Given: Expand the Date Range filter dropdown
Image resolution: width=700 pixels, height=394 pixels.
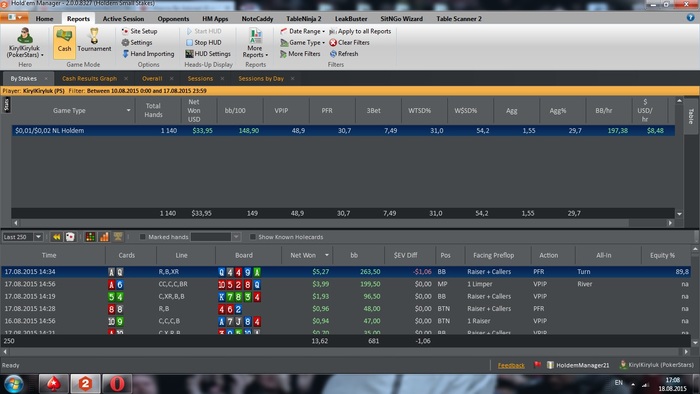Looking at the screenshot, I should [x=302, y=31].
